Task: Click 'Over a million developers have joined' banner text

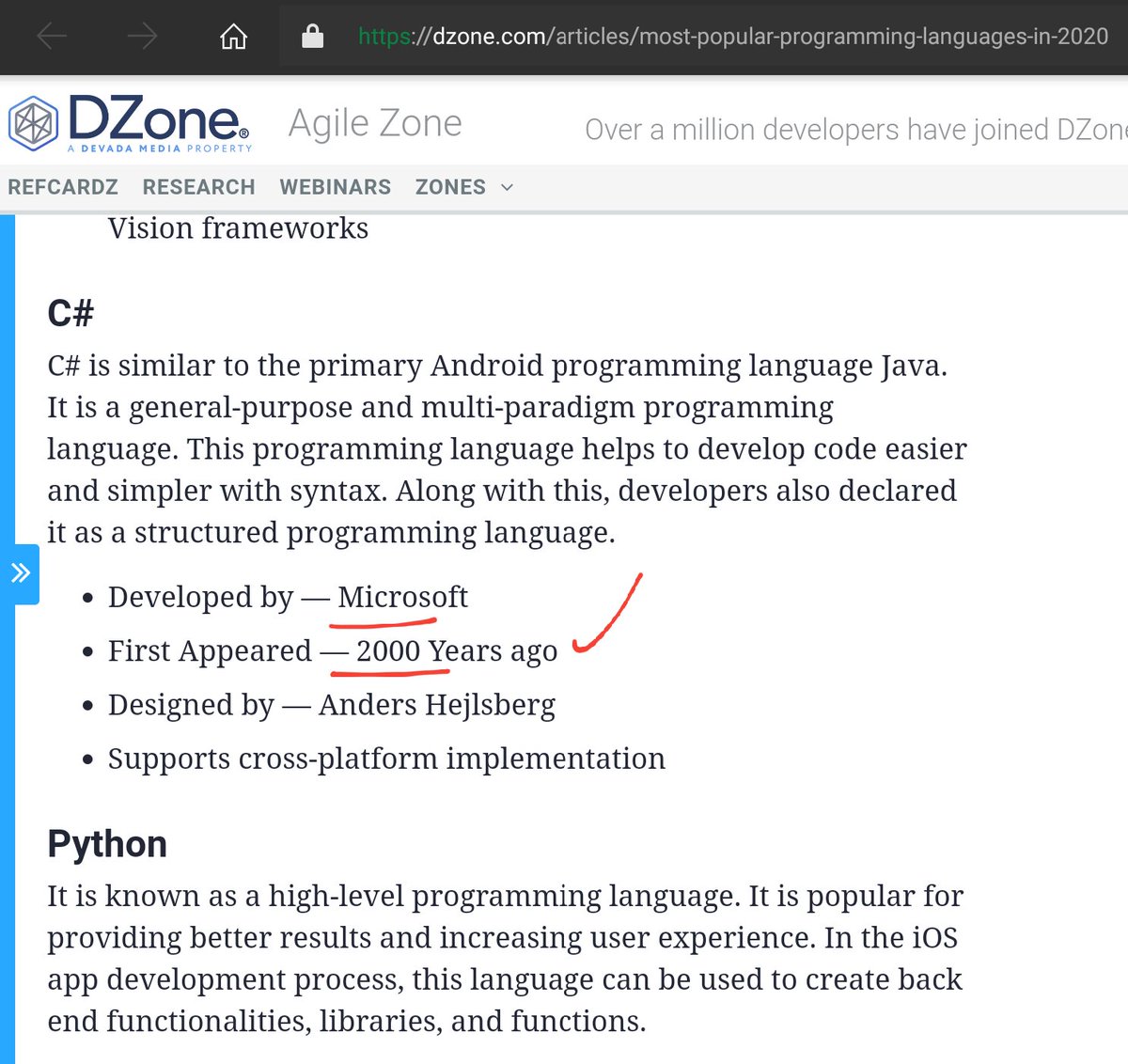Action: (x=855, y=130)
